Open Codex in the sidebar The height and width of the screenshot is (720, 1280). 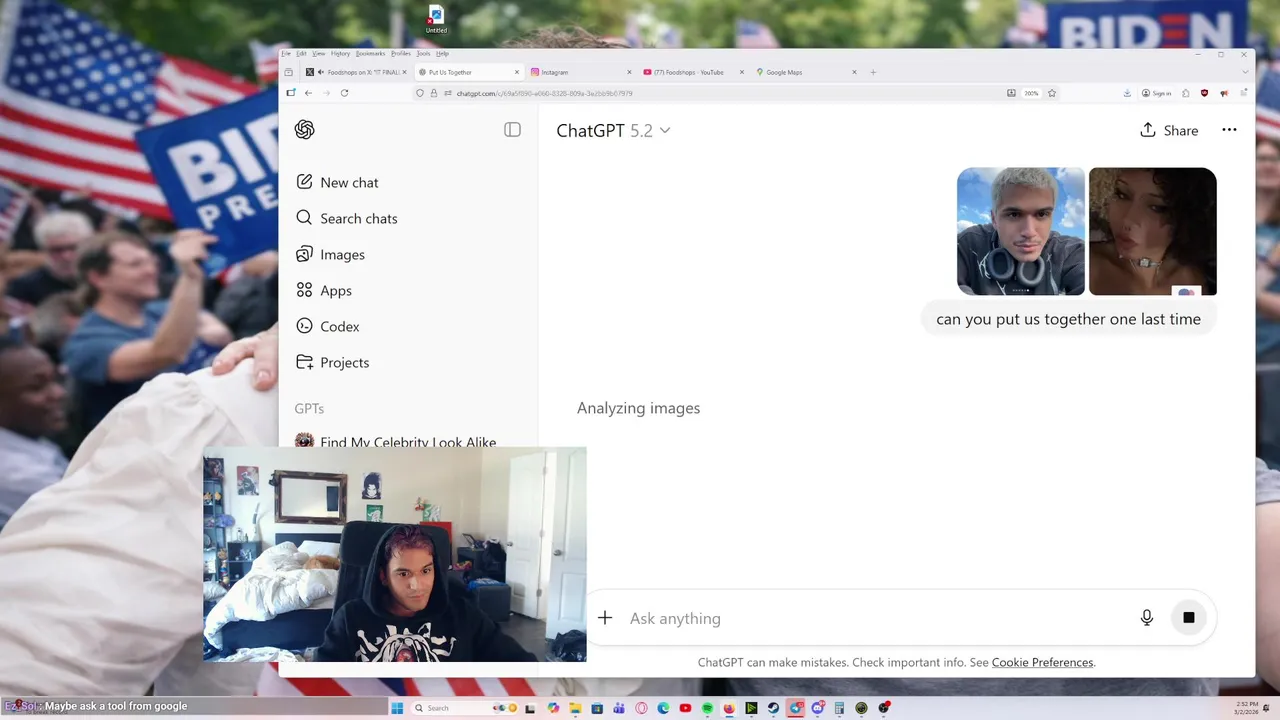(x=327, y=326)
